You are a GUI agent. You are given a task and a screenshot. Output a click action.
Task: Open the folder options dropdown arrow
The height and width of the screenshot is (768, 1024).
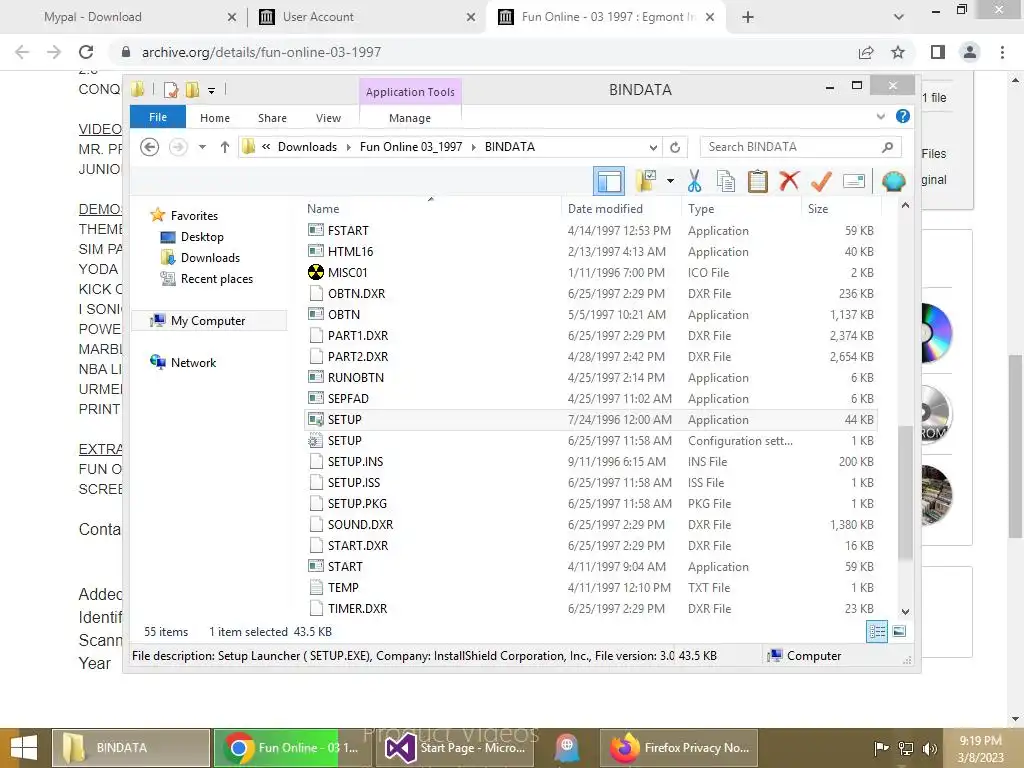click(x=670, y=181)
